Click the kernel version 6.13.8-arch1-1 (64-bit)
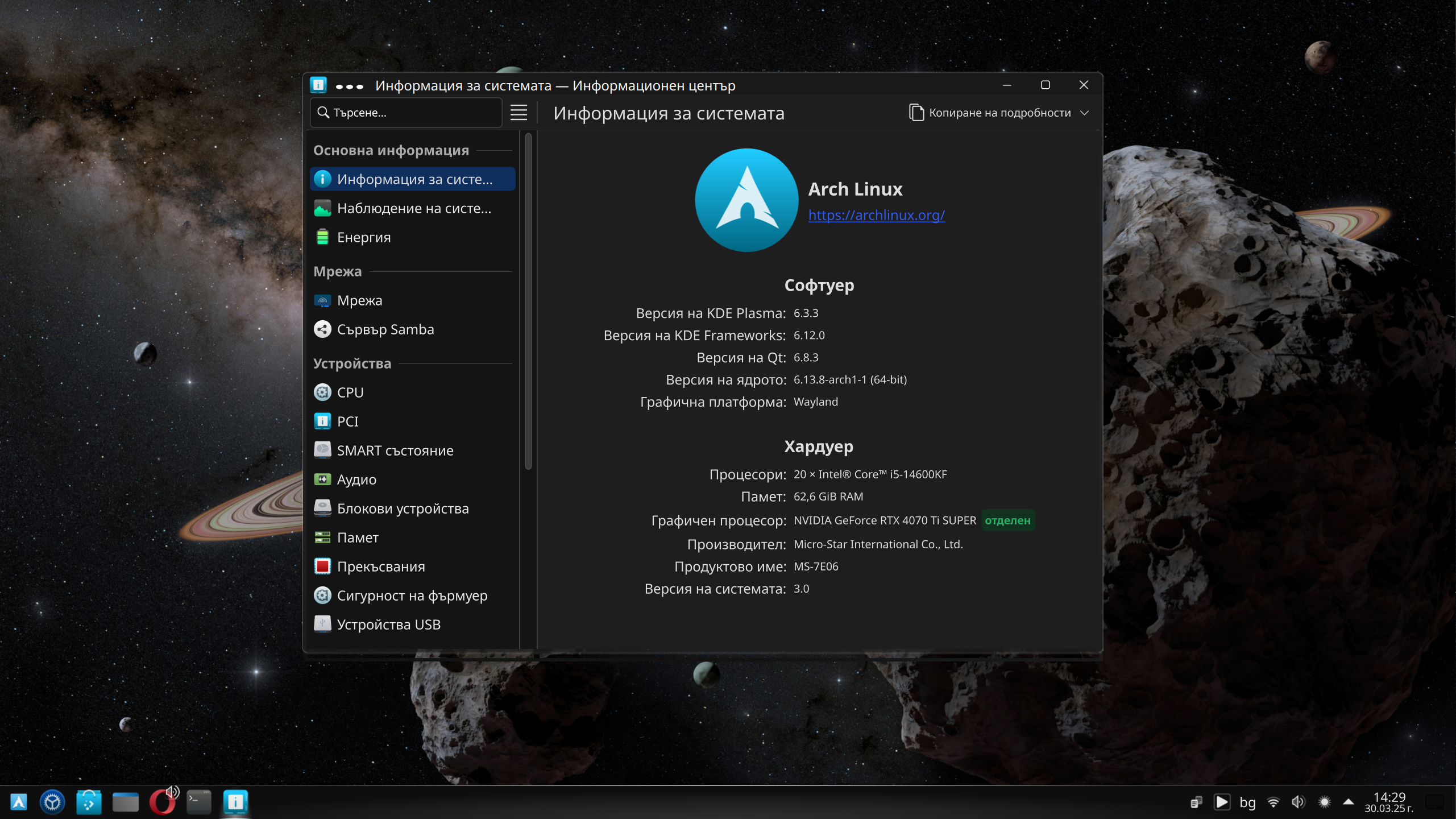Screen dimensions: 1456x819 [850, 379]
